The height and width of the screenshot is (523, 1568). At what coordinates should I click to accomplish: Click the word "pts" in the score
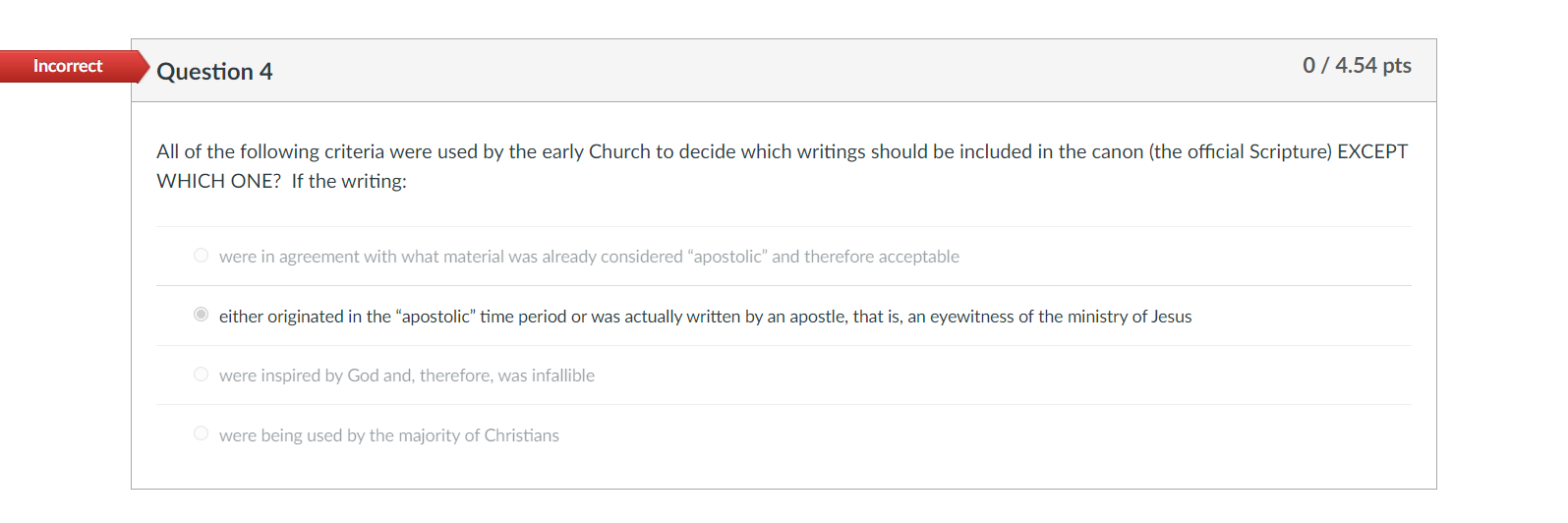click(x=1397, y=66)
